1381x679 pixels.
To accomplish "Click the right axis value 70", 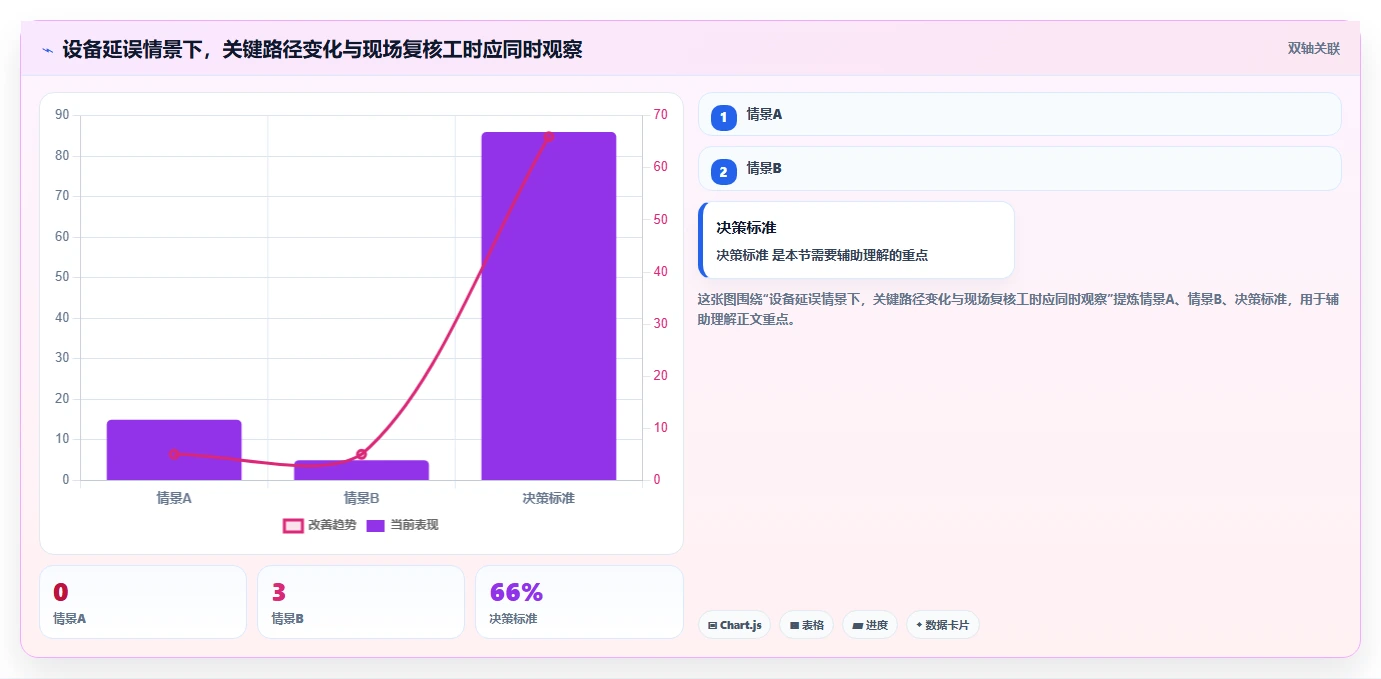I will click(x=660, y=115).
